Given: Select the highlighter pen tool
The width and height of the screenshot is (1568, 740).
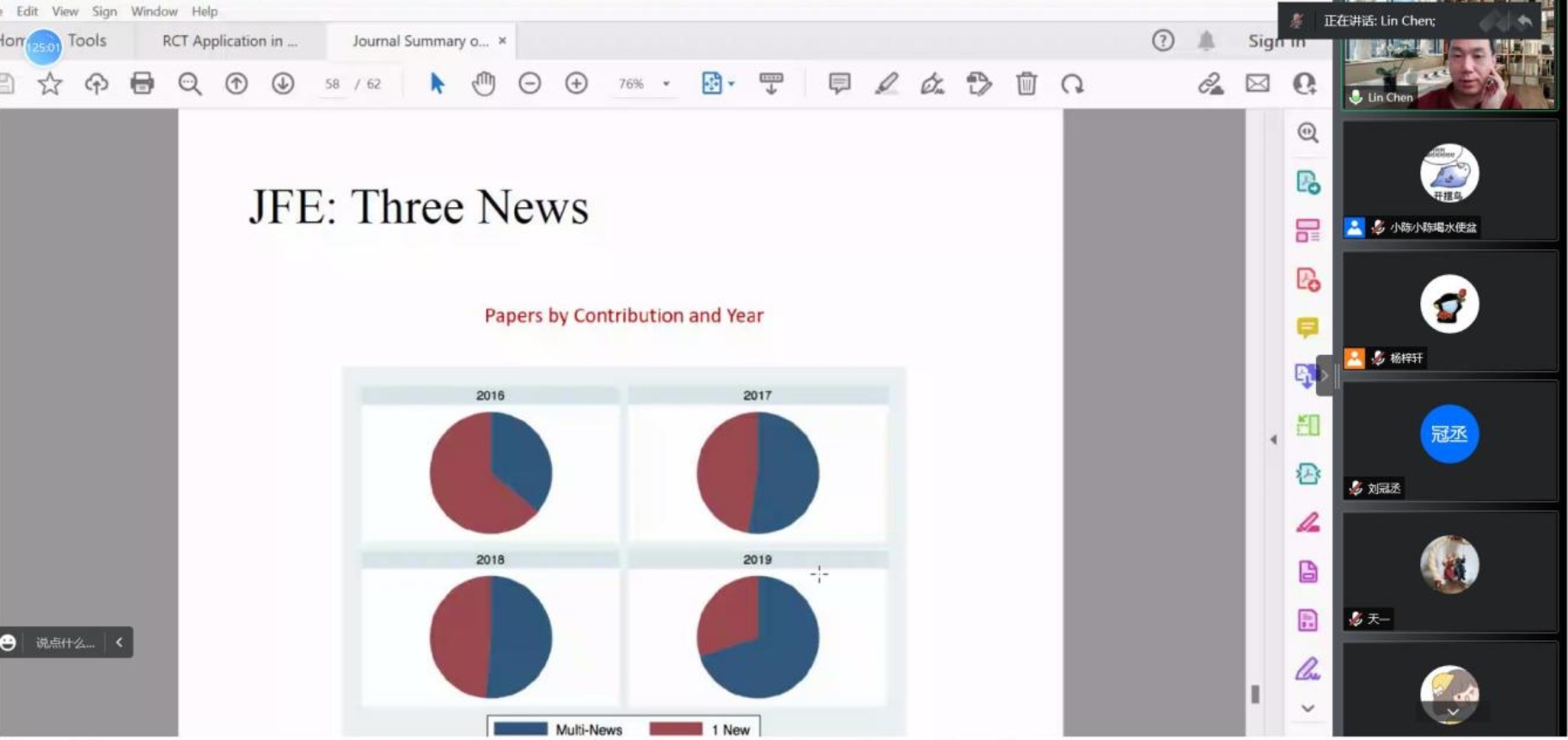Looking at the screenshot, I should pos(886,83).
